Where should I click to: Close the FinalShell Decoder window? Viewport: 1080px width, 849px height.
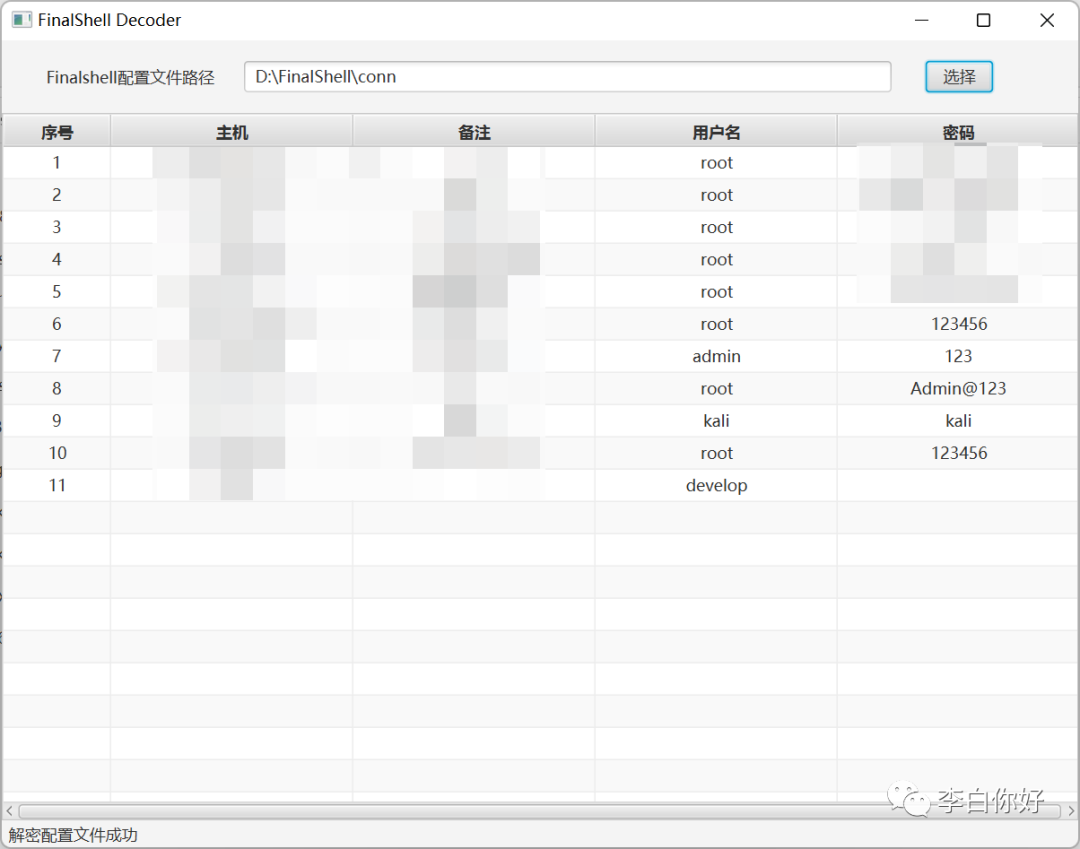point(1047,20)
